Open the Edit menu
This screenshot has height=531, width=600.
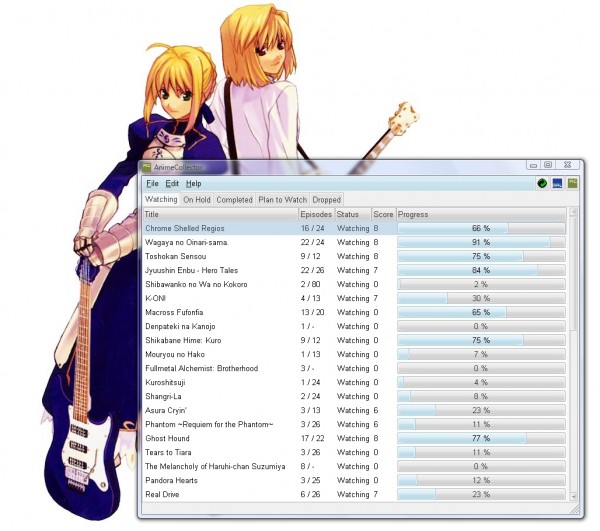[172, 184]
